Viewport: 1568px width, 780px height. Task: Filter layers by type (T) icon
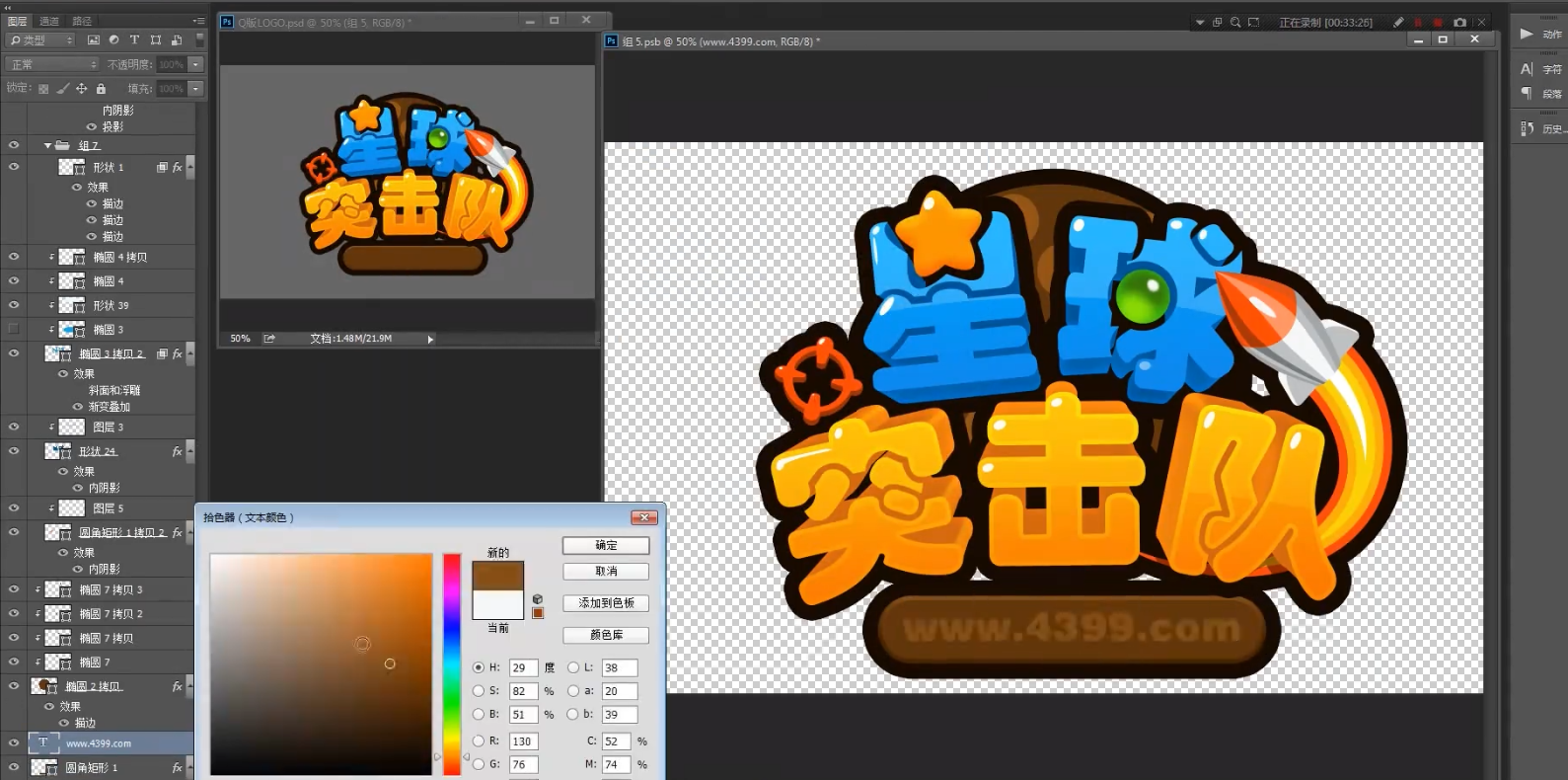pyautogui.click(x=134, y=40)
